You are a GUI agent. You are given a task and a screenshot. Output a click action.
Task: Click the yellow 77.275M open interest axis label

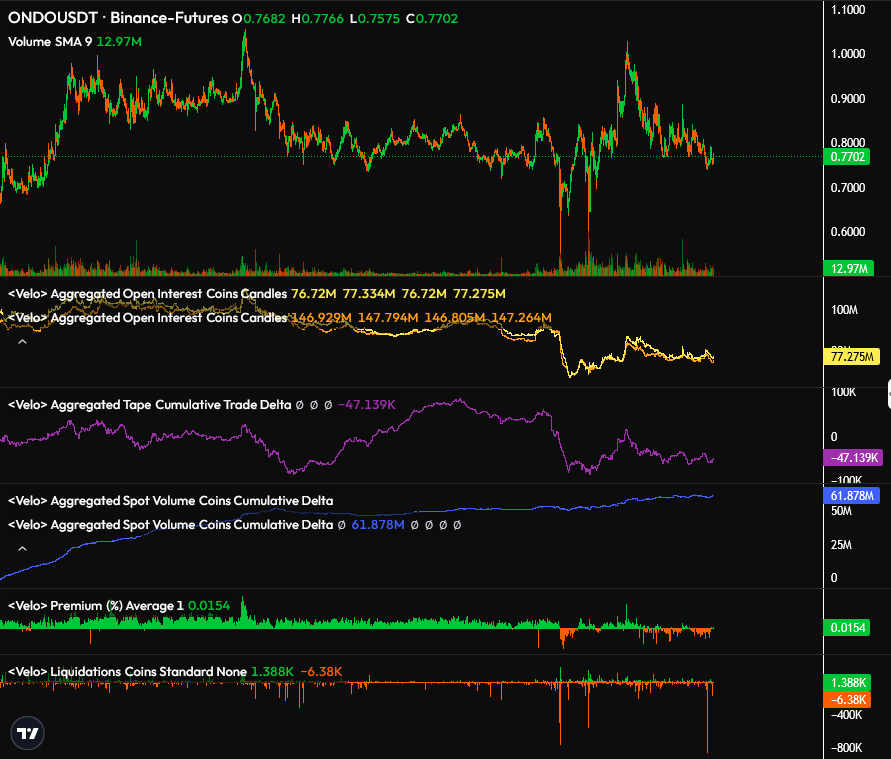point(852,357)
